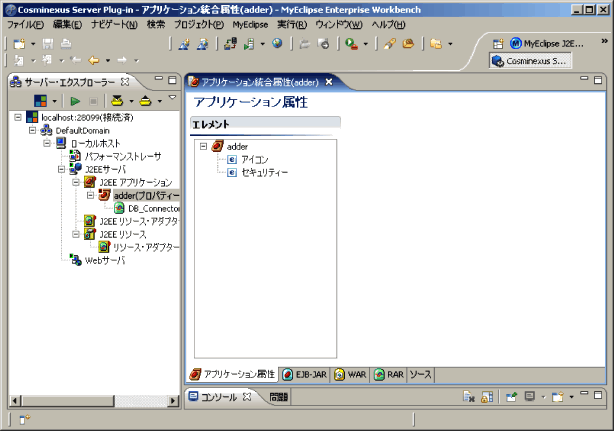Open the MyEclipse menu
Viewport: 614px width, 431px height.
(x=250, y=25)
